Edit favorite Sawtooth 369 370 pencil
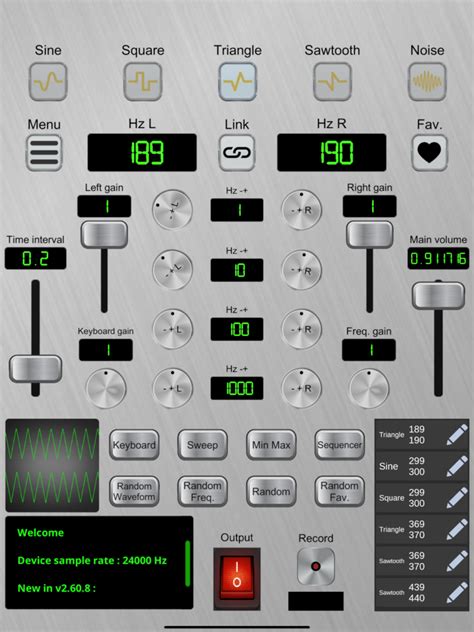 click(457, 561)
